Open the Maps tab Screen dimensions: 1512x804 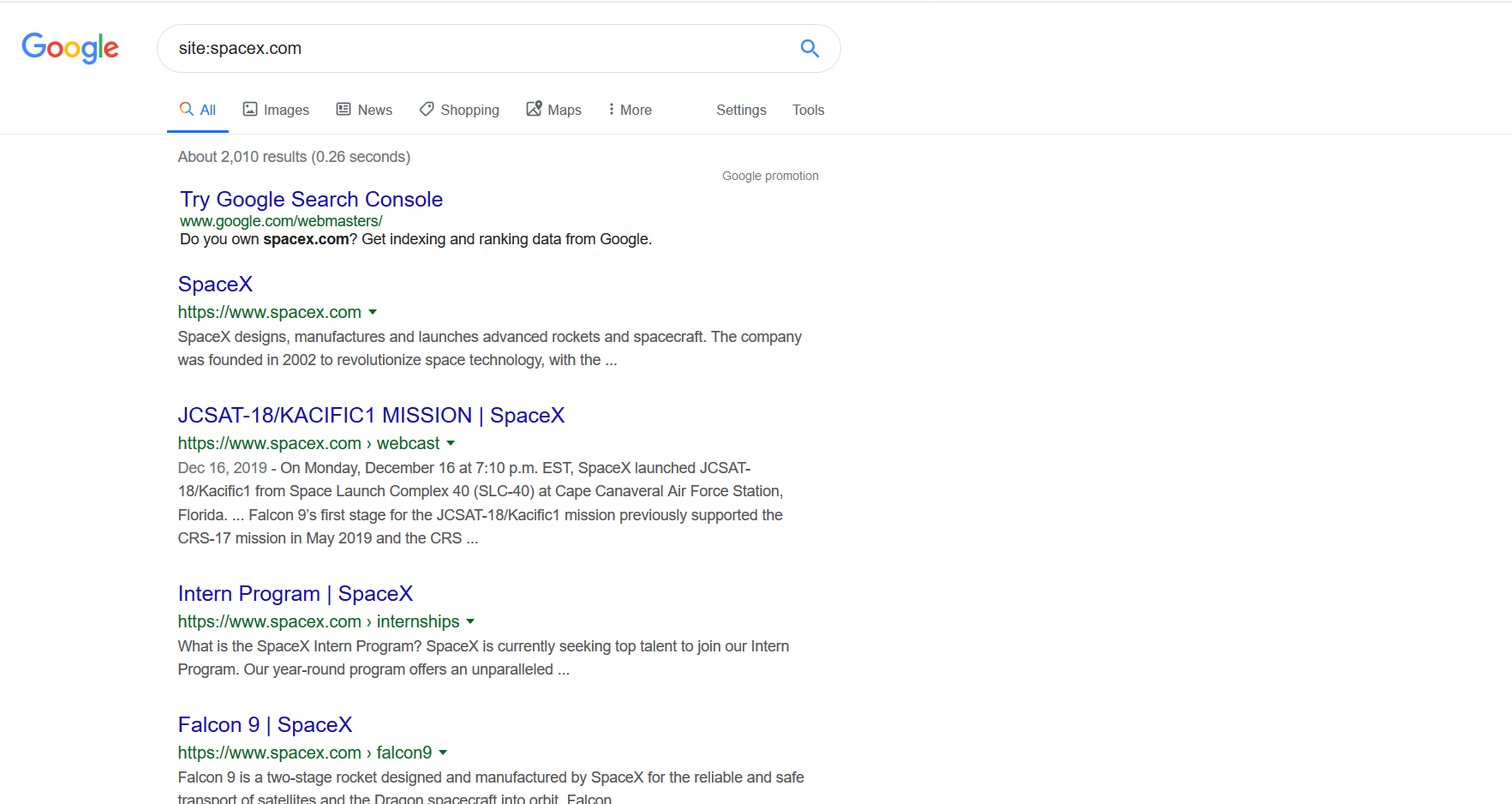(x=554, y=110)
